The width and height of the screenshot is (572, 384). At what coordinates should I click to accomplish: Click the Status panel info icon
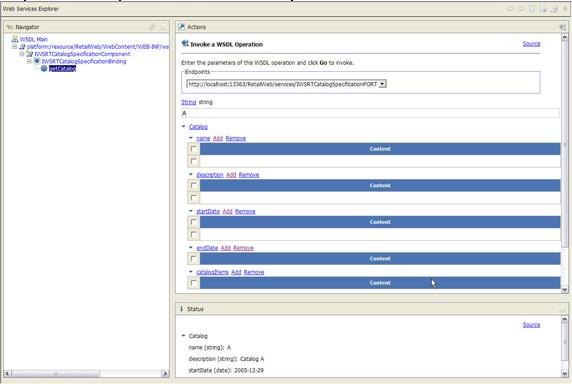pyautogui.click(x=181, y=309)
